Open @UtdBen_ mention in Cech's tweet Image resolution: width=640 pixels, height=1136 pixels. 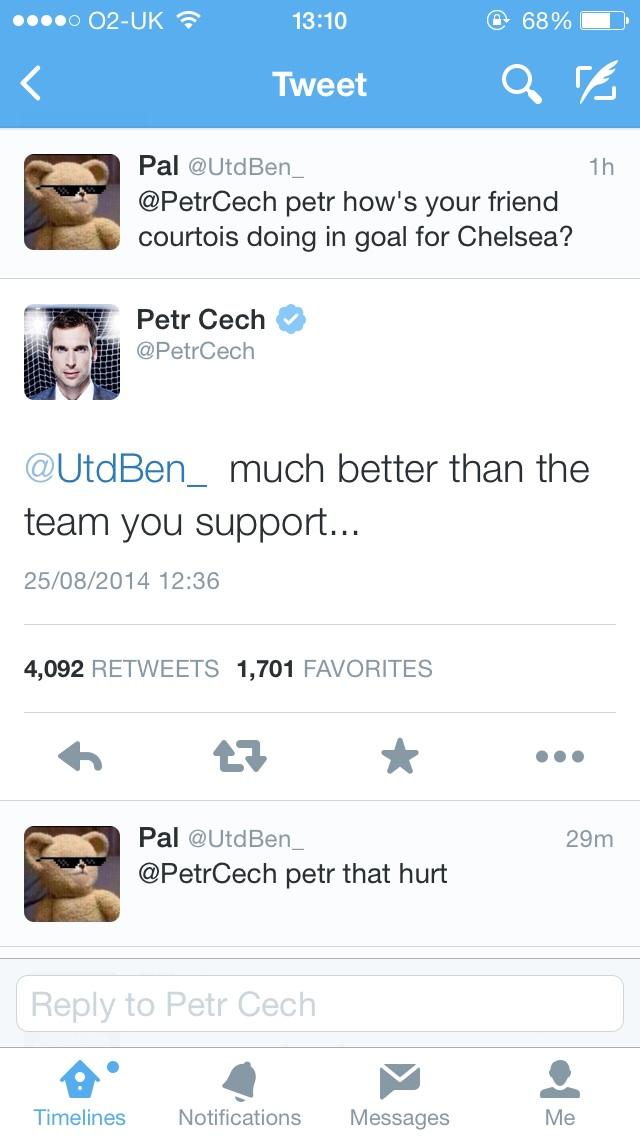(116, 469)
